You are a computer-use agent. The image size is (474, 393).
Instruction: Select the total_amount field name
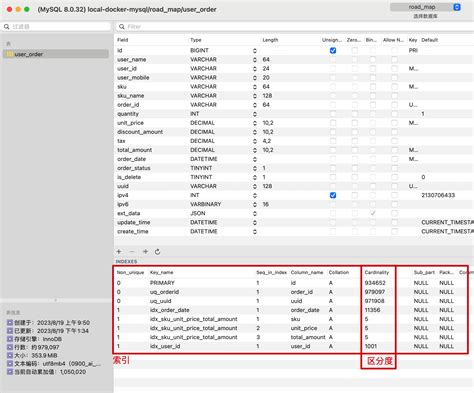pyautogui.click(x=134, y=150)
